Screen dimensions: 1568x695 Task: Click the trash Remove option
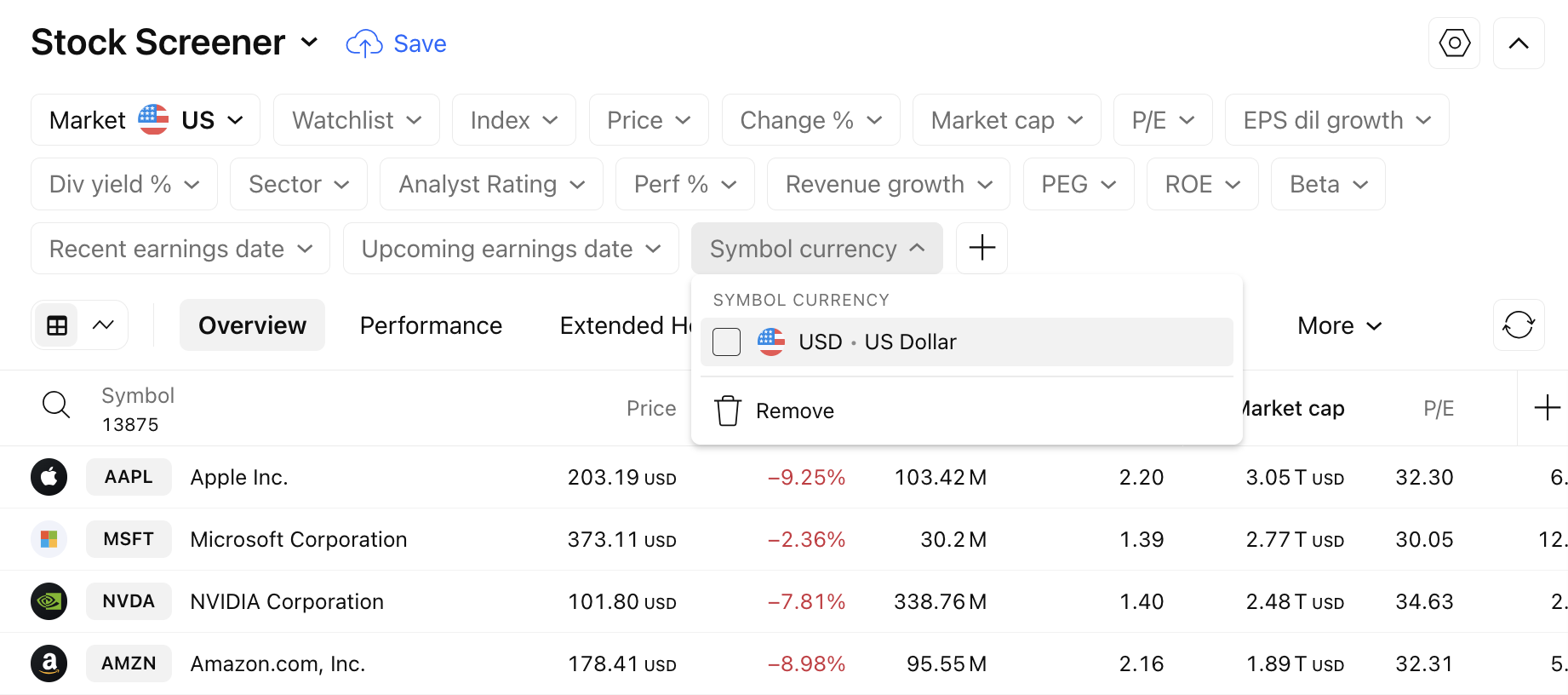click(x=775, y=411)
